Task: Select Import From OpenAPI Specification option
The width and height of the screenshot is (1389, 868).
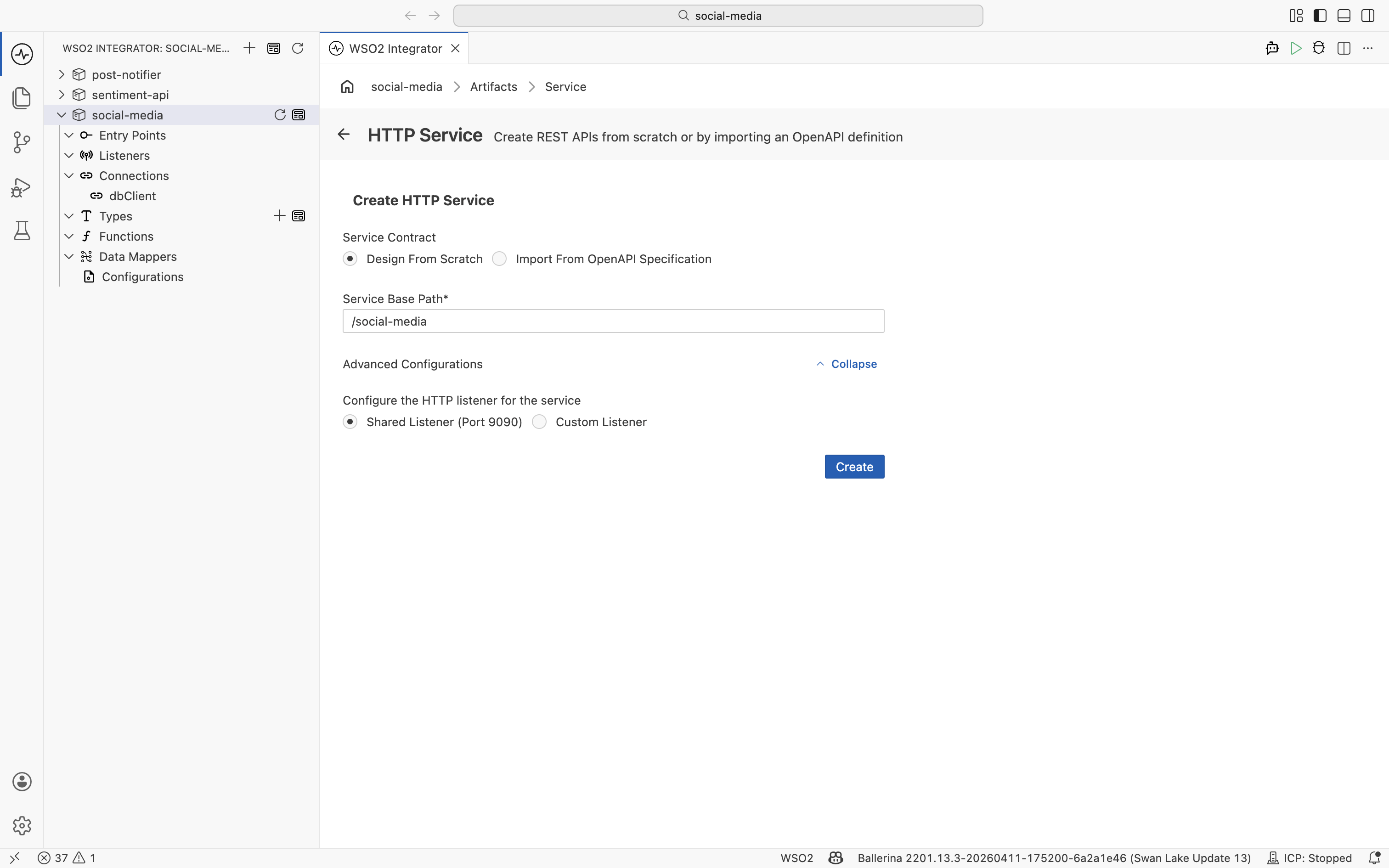Action: (x=499, y=259)
